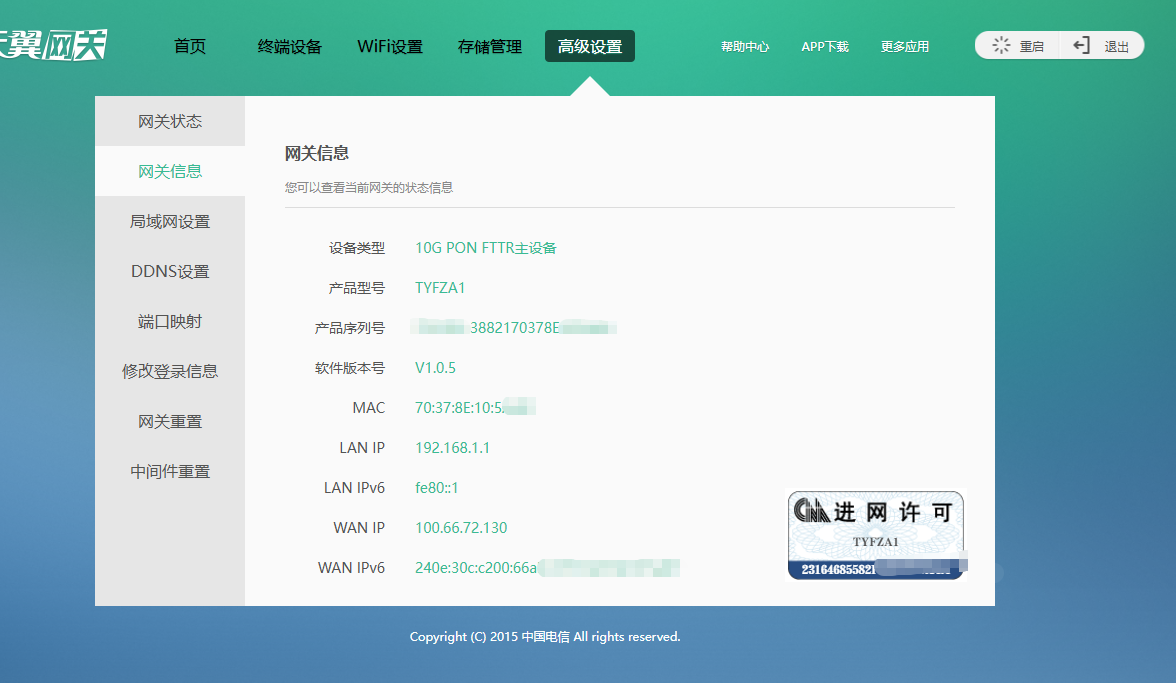Open the 首页 home tab
Viewport: 1176px width, 683px height.
190,46
